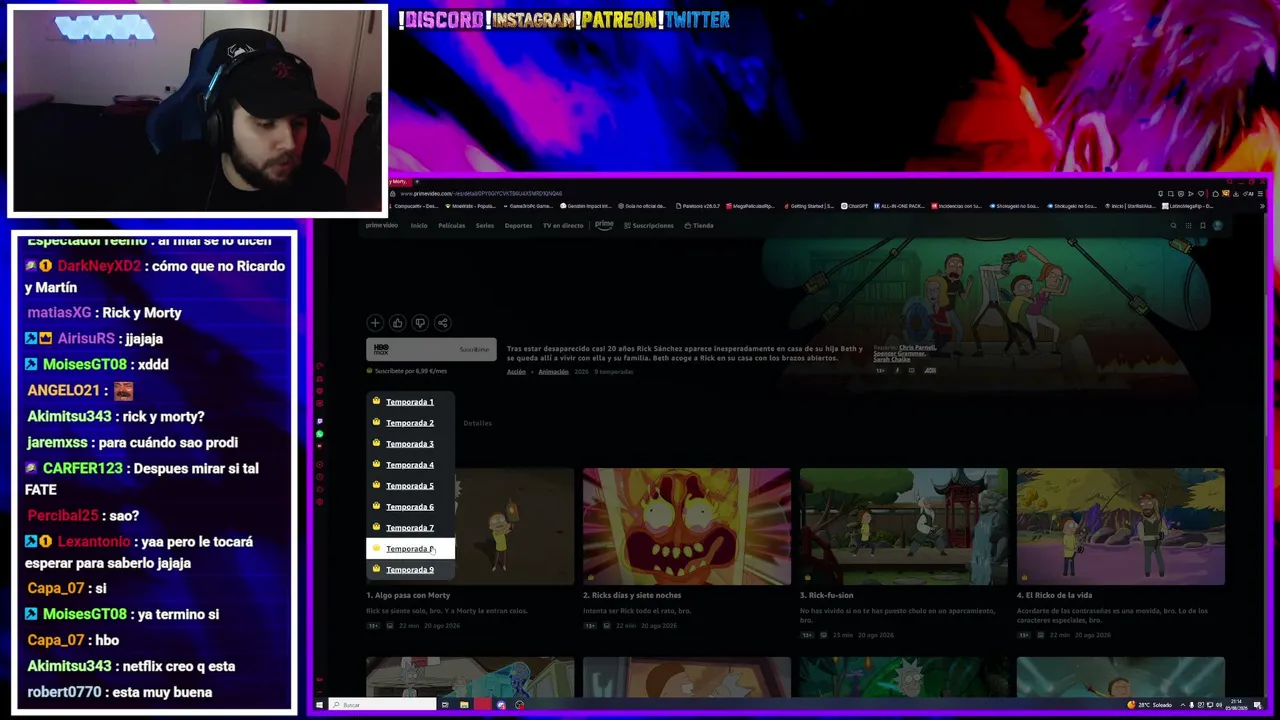Open Tienda in the navigation bar
The width and height of the screenshot is (1280, 720).
699,226
